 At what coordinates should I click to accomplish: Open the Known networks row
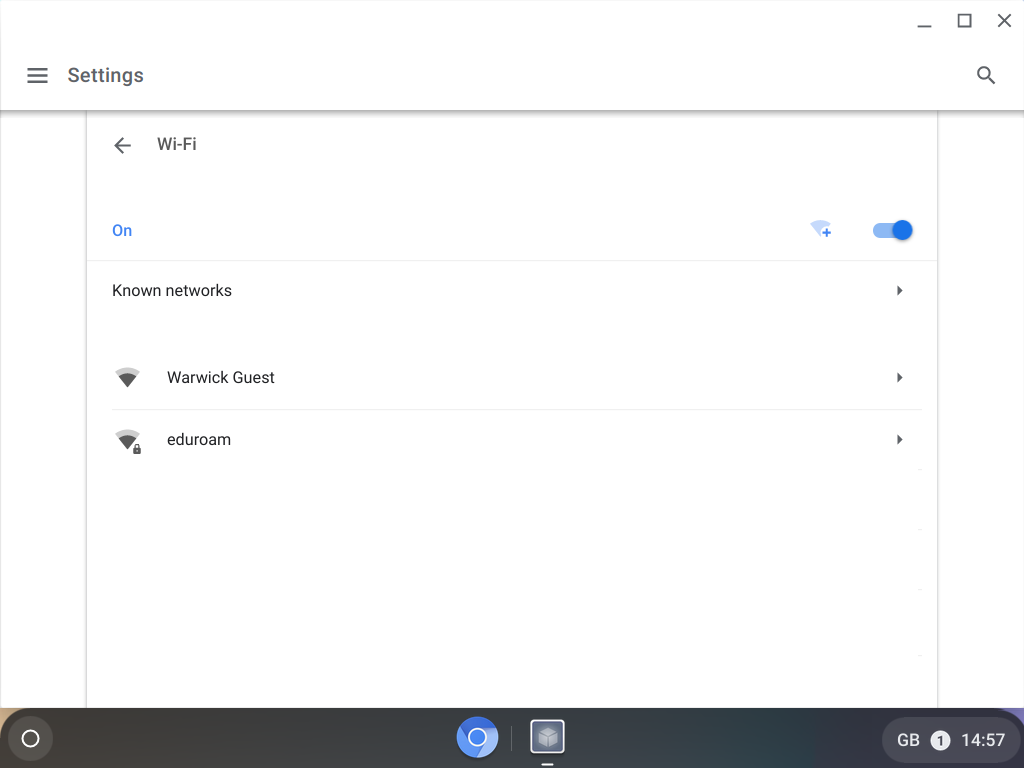point(172,291)
